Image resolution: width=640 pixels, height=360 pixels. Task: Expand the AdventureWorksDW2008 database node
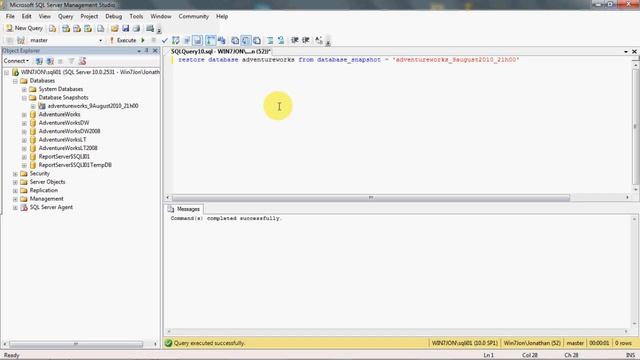[24, 131]
